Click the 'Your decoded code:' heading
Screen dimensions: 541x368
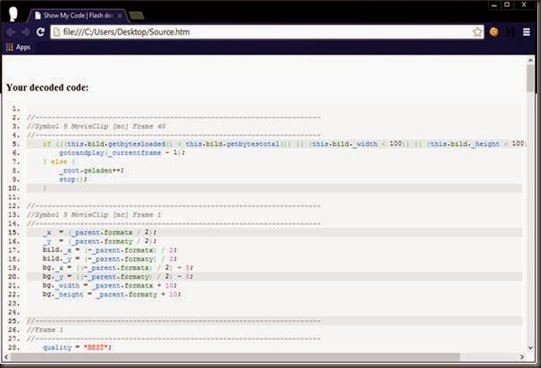coord(47,88)
